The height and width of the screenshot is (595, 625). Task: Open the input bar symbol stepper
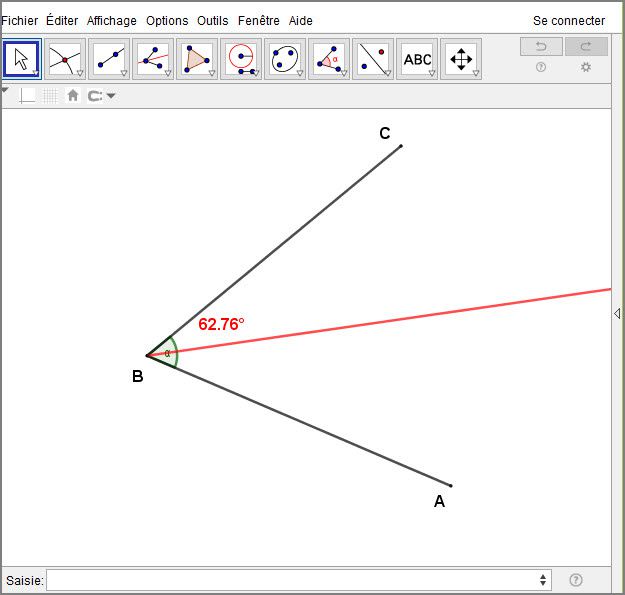click(543, 580)
